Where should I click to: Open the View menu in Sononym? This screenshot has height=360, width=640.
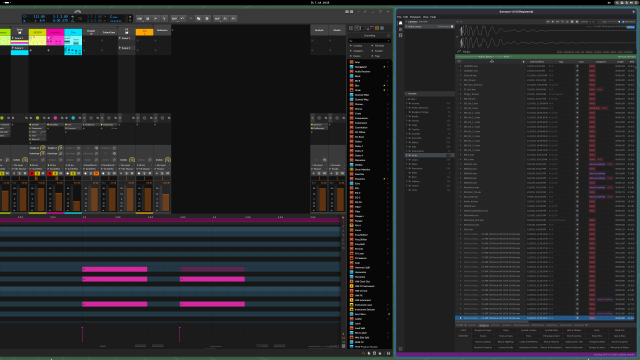pos(426,17)
